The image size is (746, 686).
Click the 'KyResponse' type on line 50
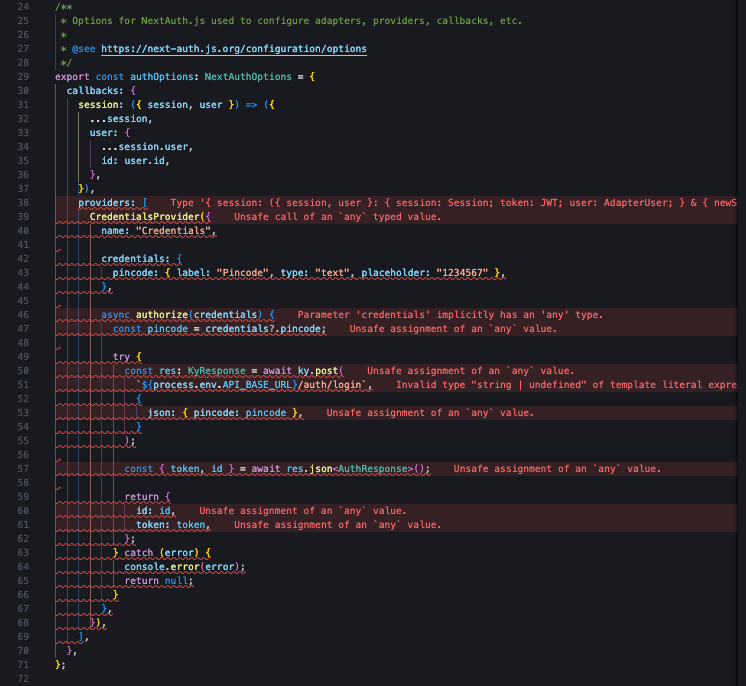click(x=216, y=371)
